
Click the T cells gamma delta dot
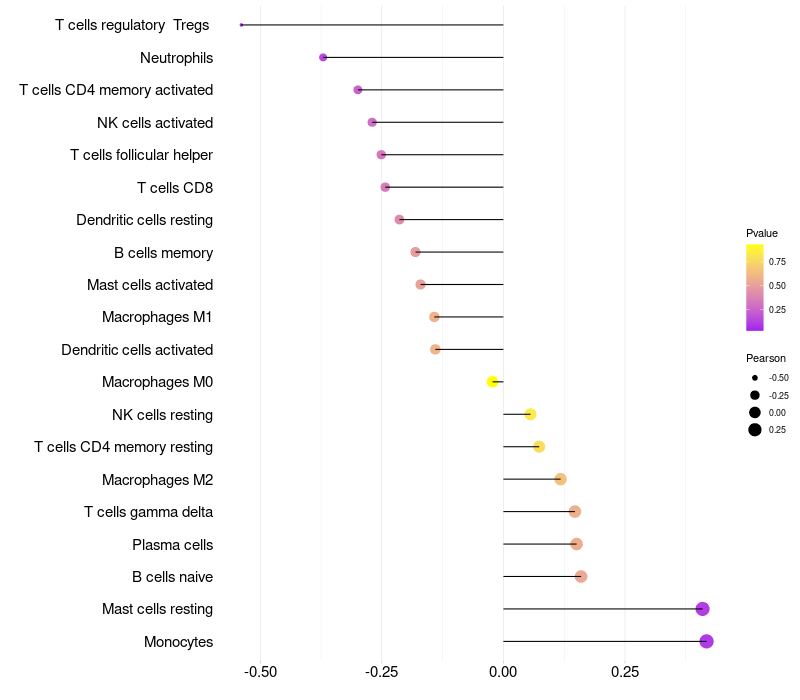point(575,511)
